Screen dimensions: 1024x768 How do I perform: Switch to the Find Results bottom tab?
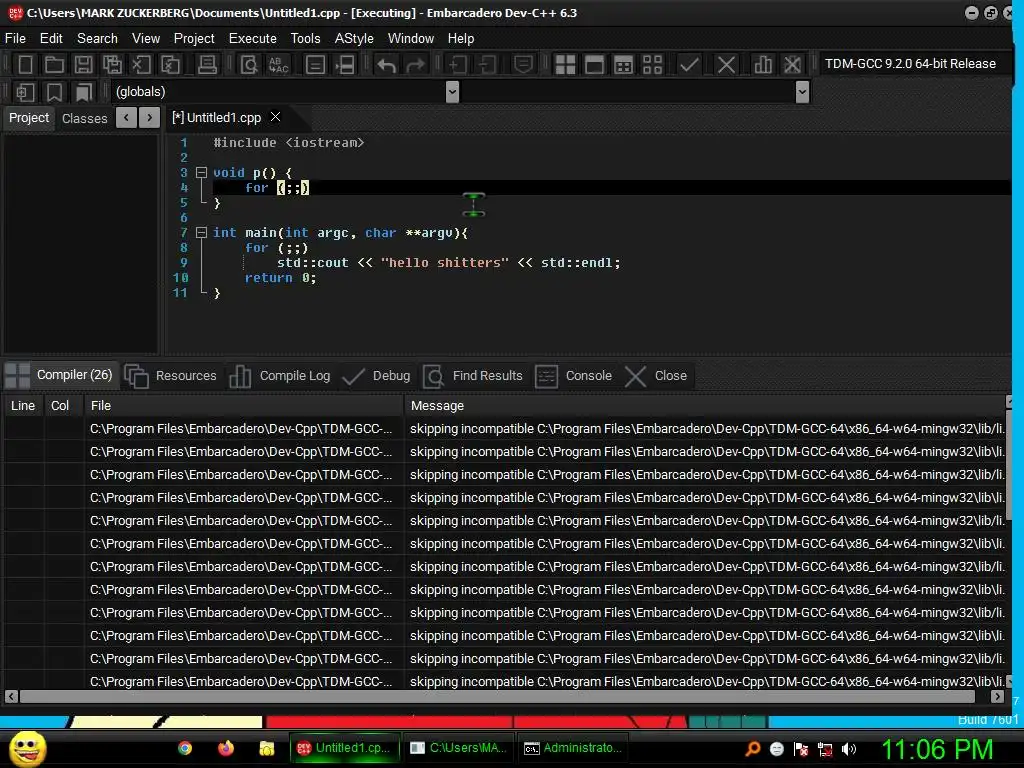tap(473, 376)
